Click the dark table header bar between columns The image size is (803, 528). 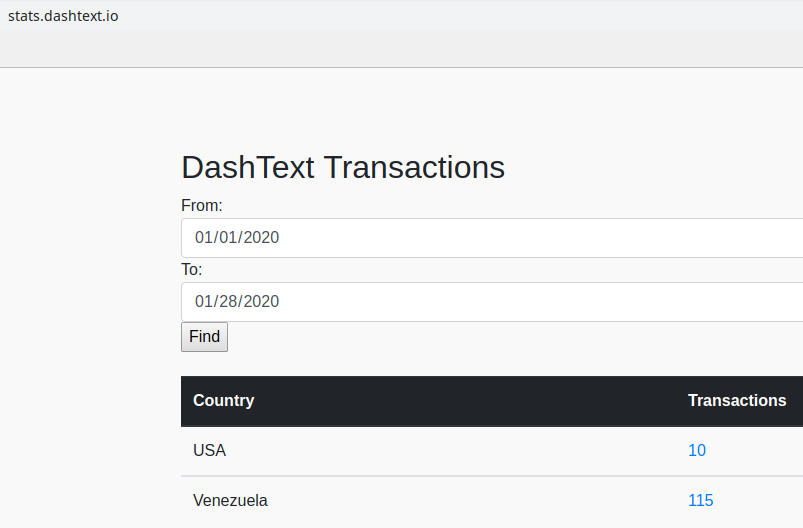click(471, 401)
